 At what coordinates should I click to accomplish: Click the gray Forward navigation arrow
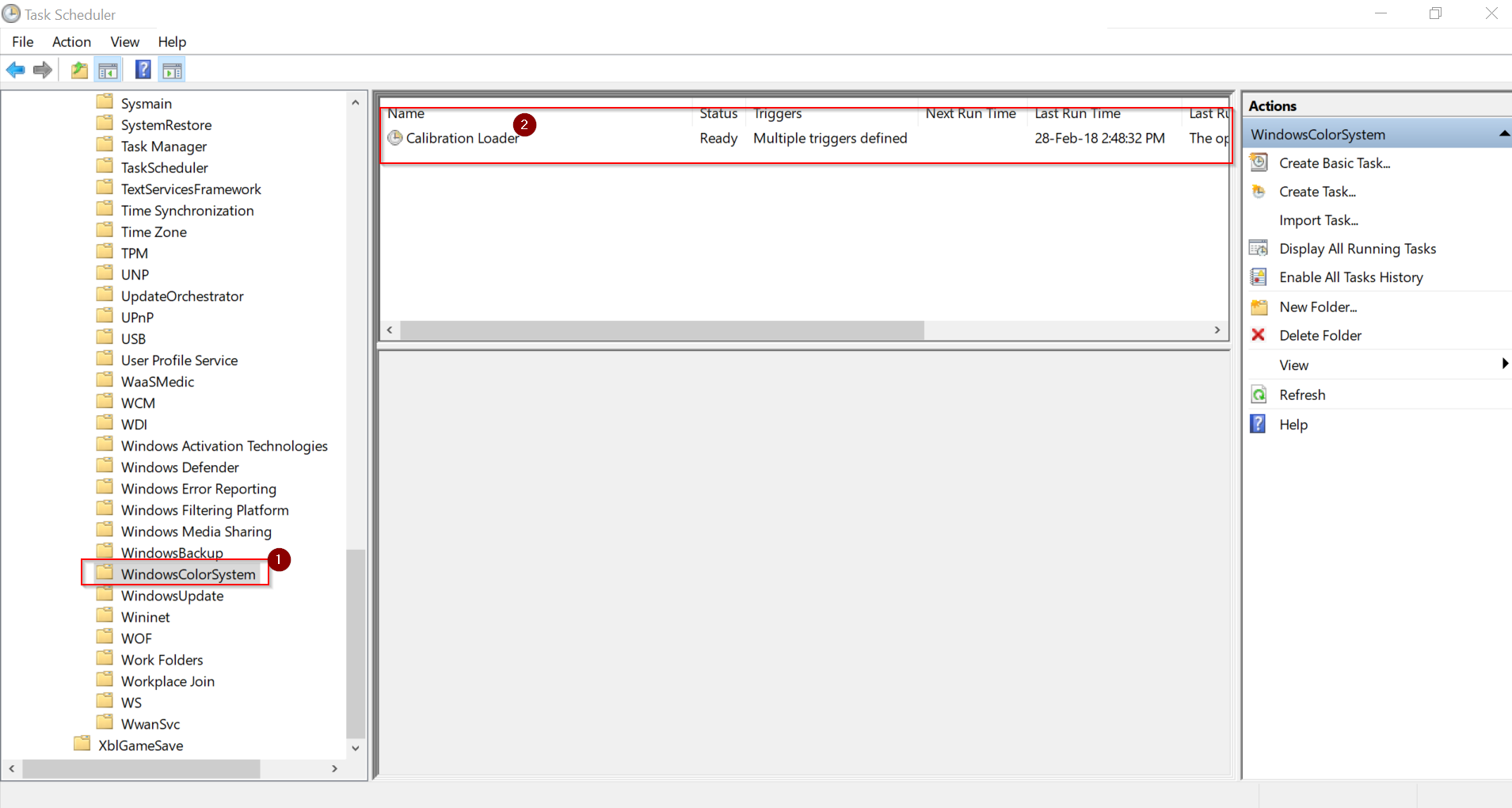(x=42, y=70)
